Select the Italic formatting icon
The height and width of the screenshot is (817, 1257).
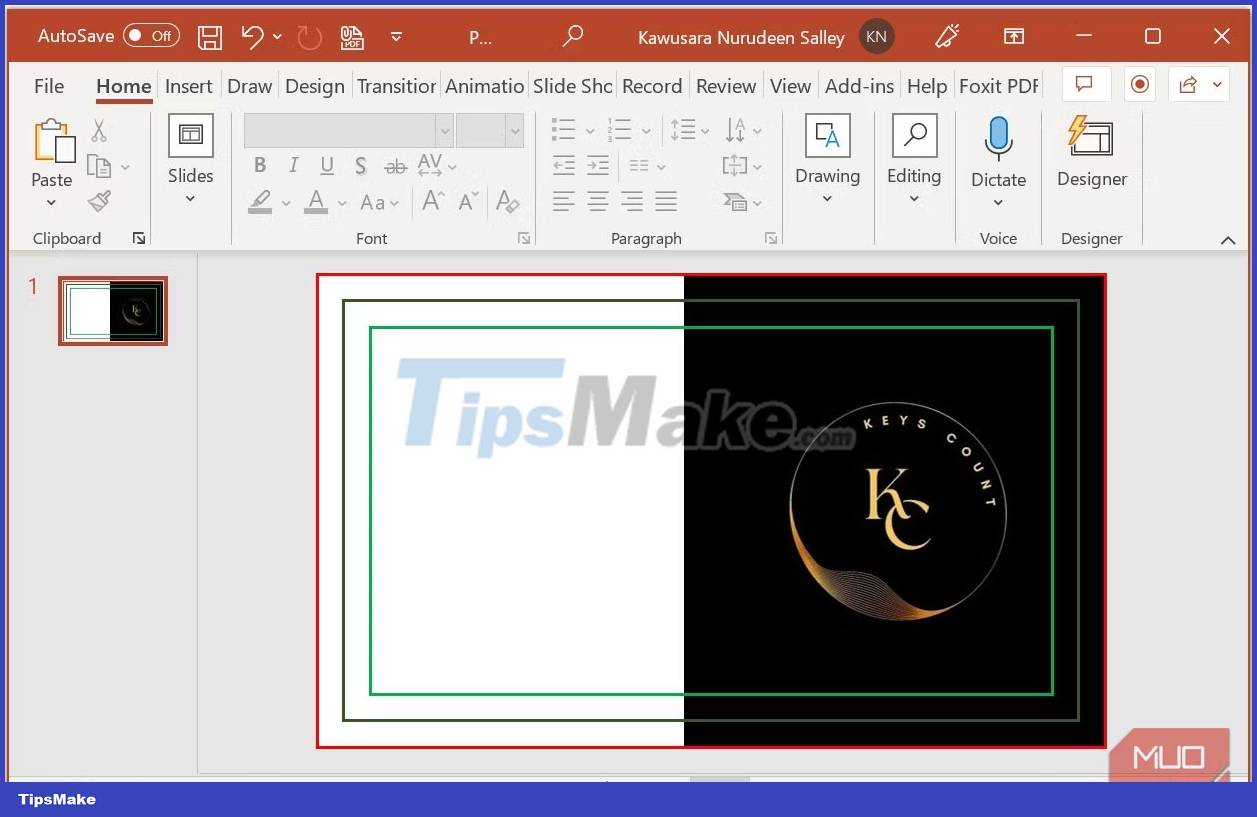292,165
